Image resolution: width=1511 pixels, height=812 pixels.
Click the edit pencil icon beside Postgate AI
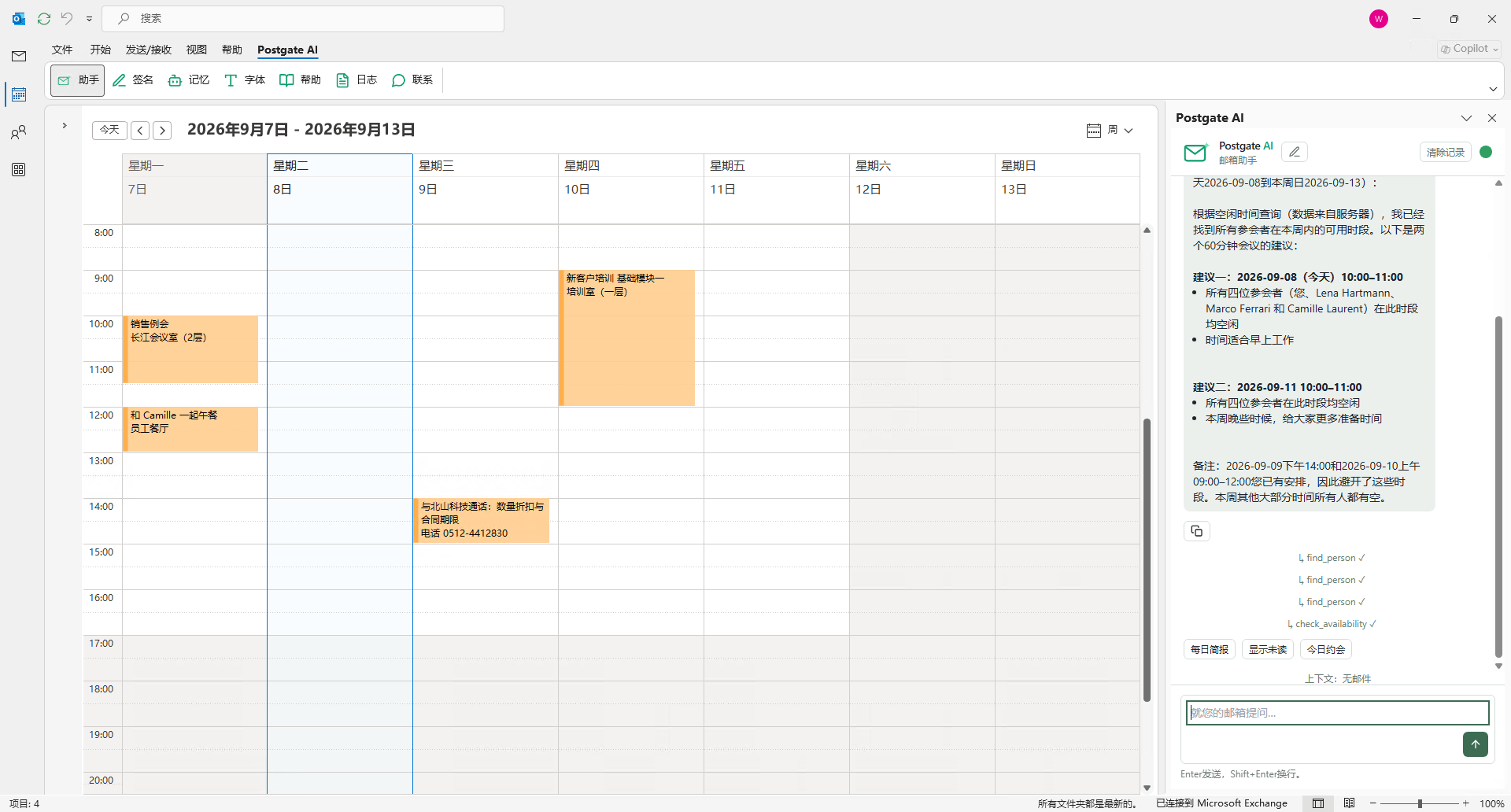click(1295, 152)
